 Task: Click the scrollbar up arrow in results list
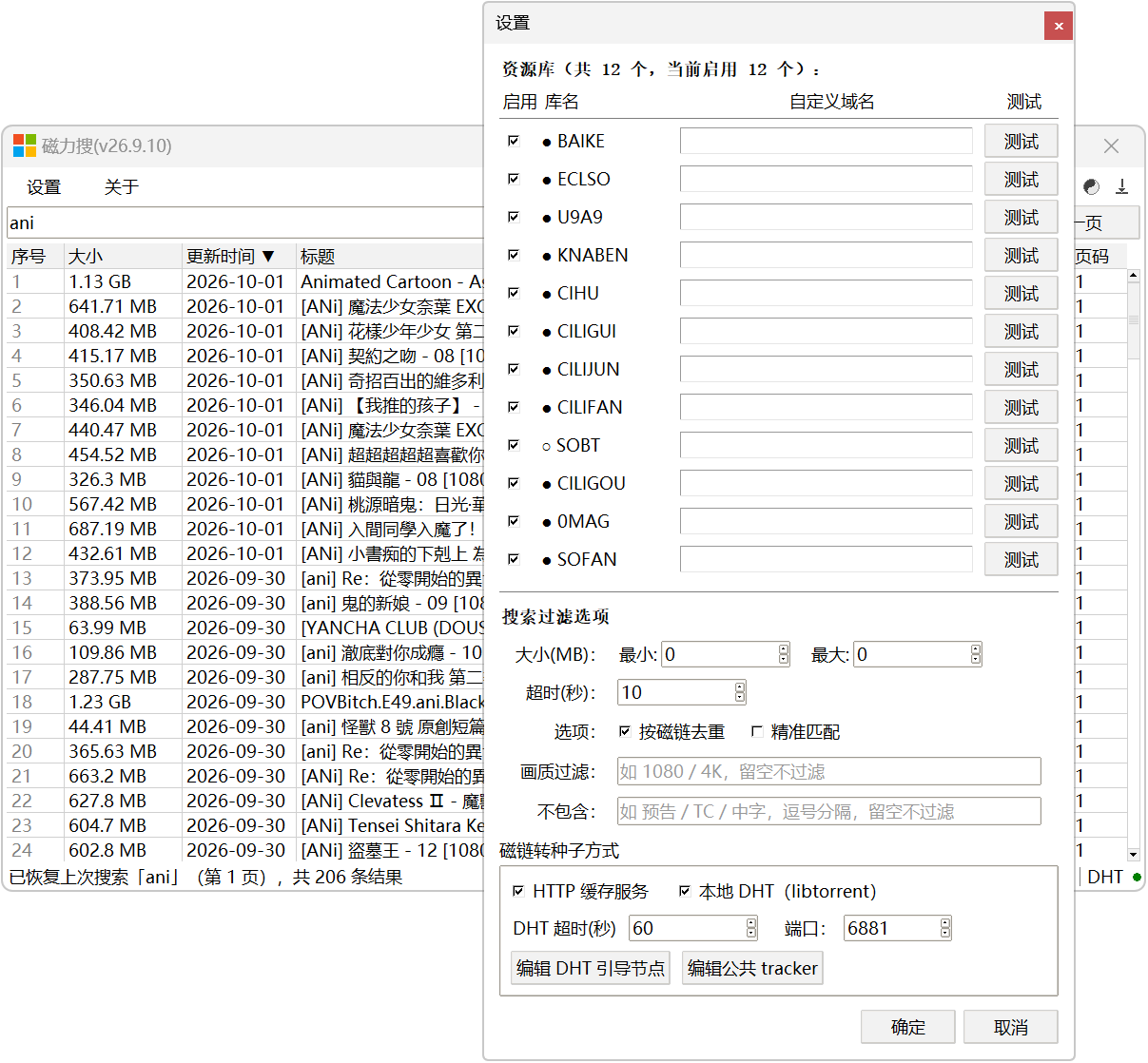[x=1133, y=276]
